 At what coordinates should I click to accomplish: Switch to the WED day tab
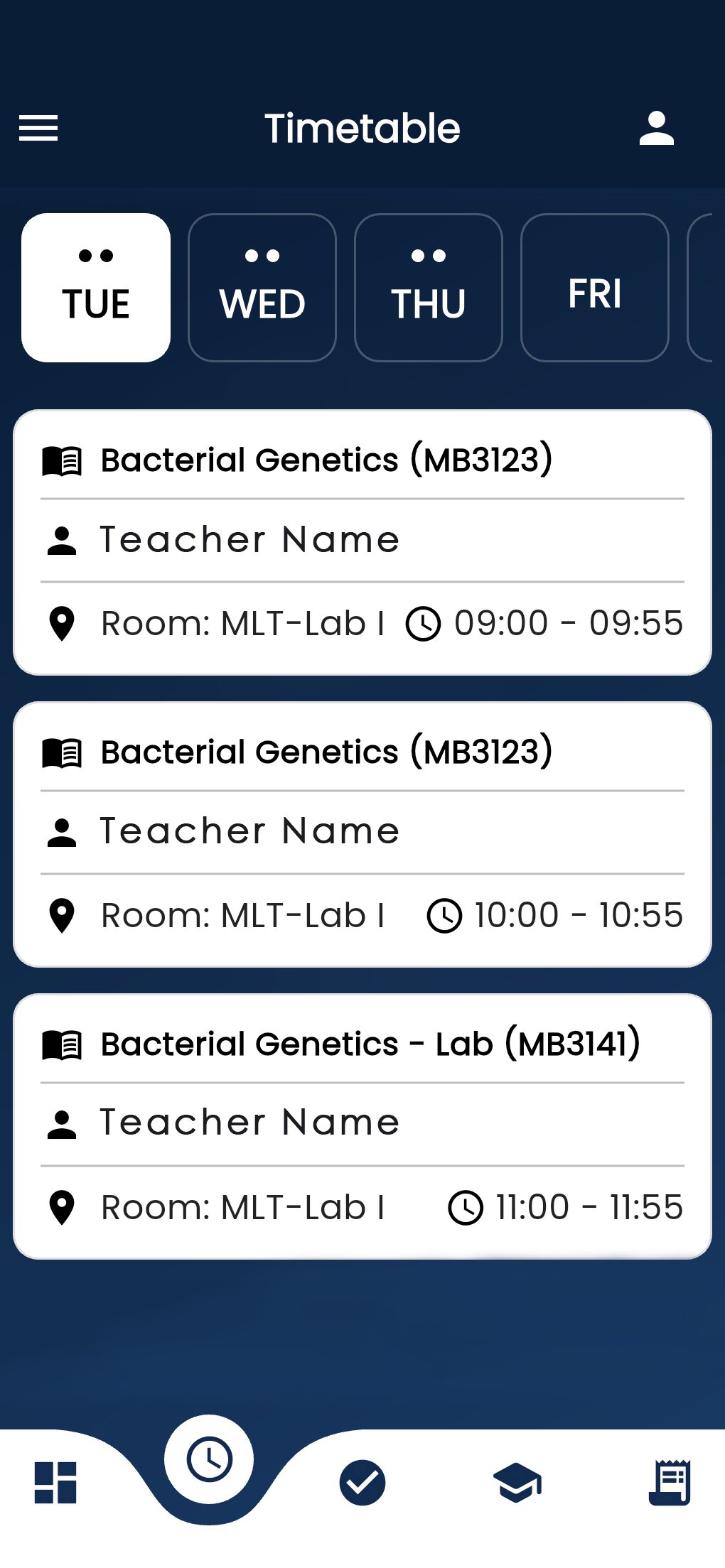[x=262, y=288]
